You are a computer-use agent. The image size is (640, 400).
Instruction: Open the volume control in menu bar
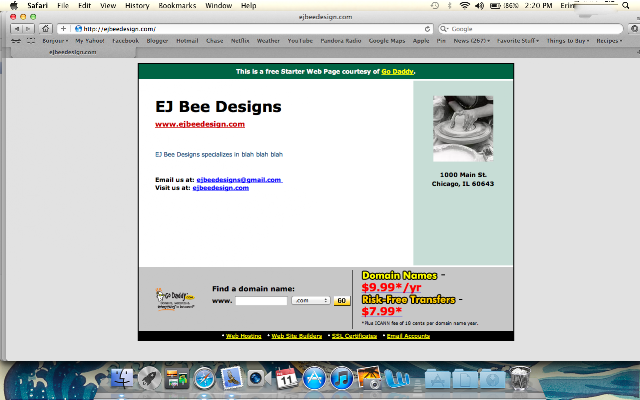pos(480,5)
